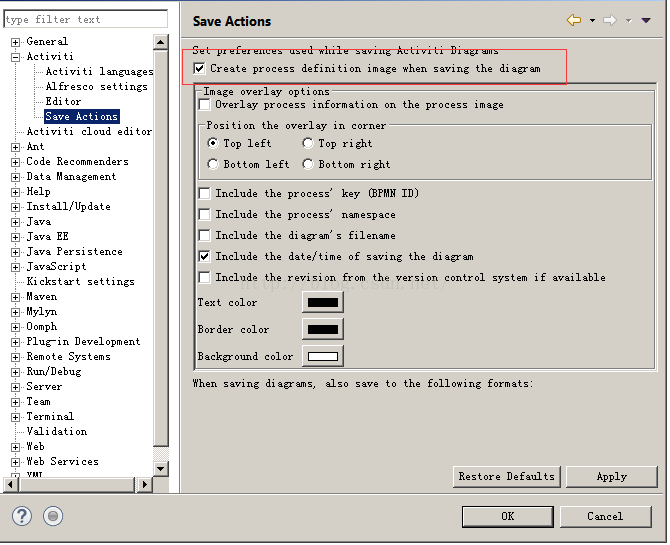Select JavaScript tree item

point(56,266)
